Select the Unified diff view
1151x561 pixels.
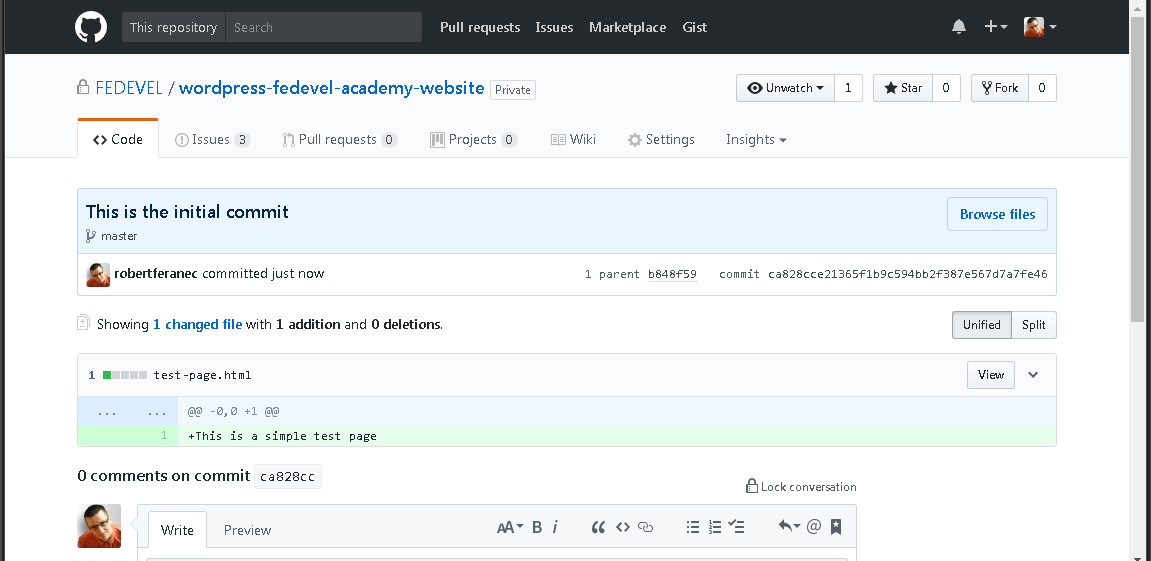tap(981, 325)
